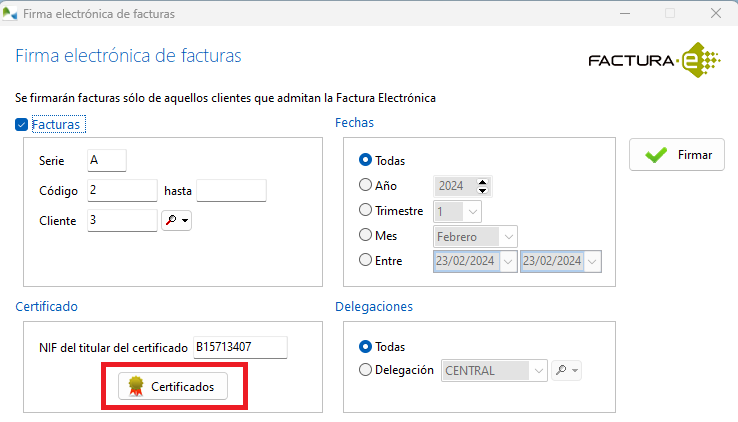This screenshot has height=422, width=738.
Task: Select the Todas radio under Fechas
Action: 365,160
